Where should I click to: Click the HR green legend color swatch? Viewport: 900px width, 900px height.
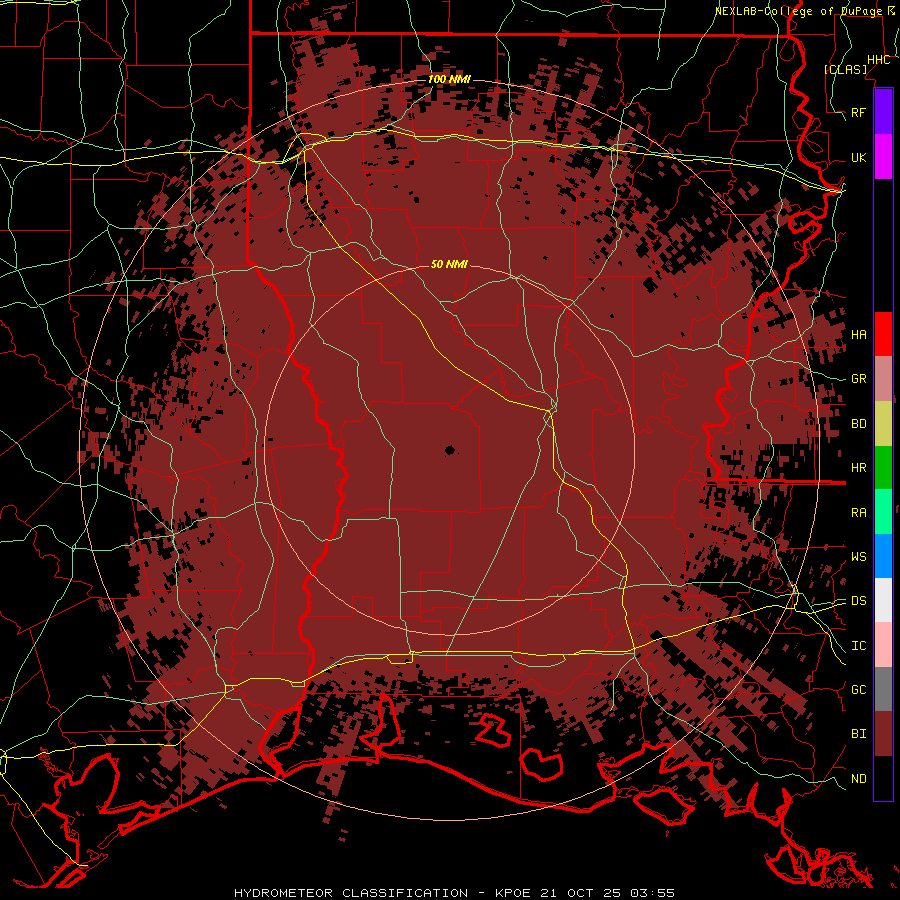coord(883,468)
